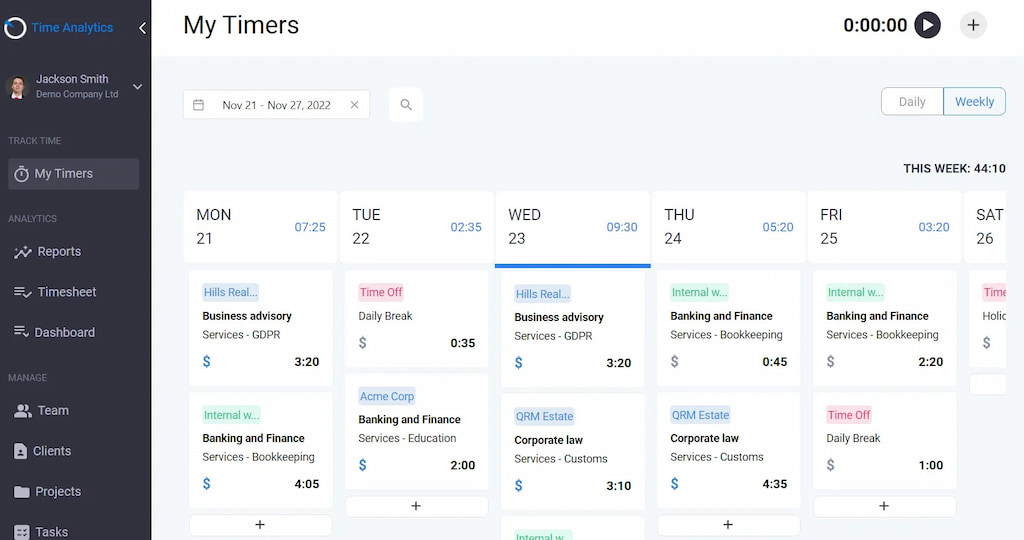Click the 07:25 total for Monday
This screenshot has width=1024, height=540.
coord(310,227)
